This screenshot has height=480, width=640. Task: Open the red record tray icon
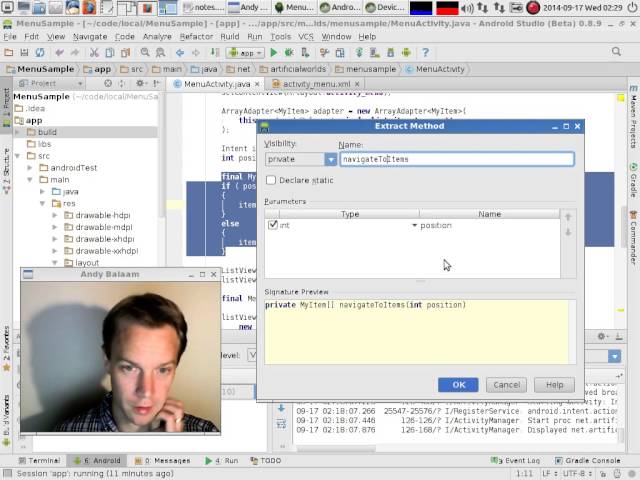[x=533, y=7]
